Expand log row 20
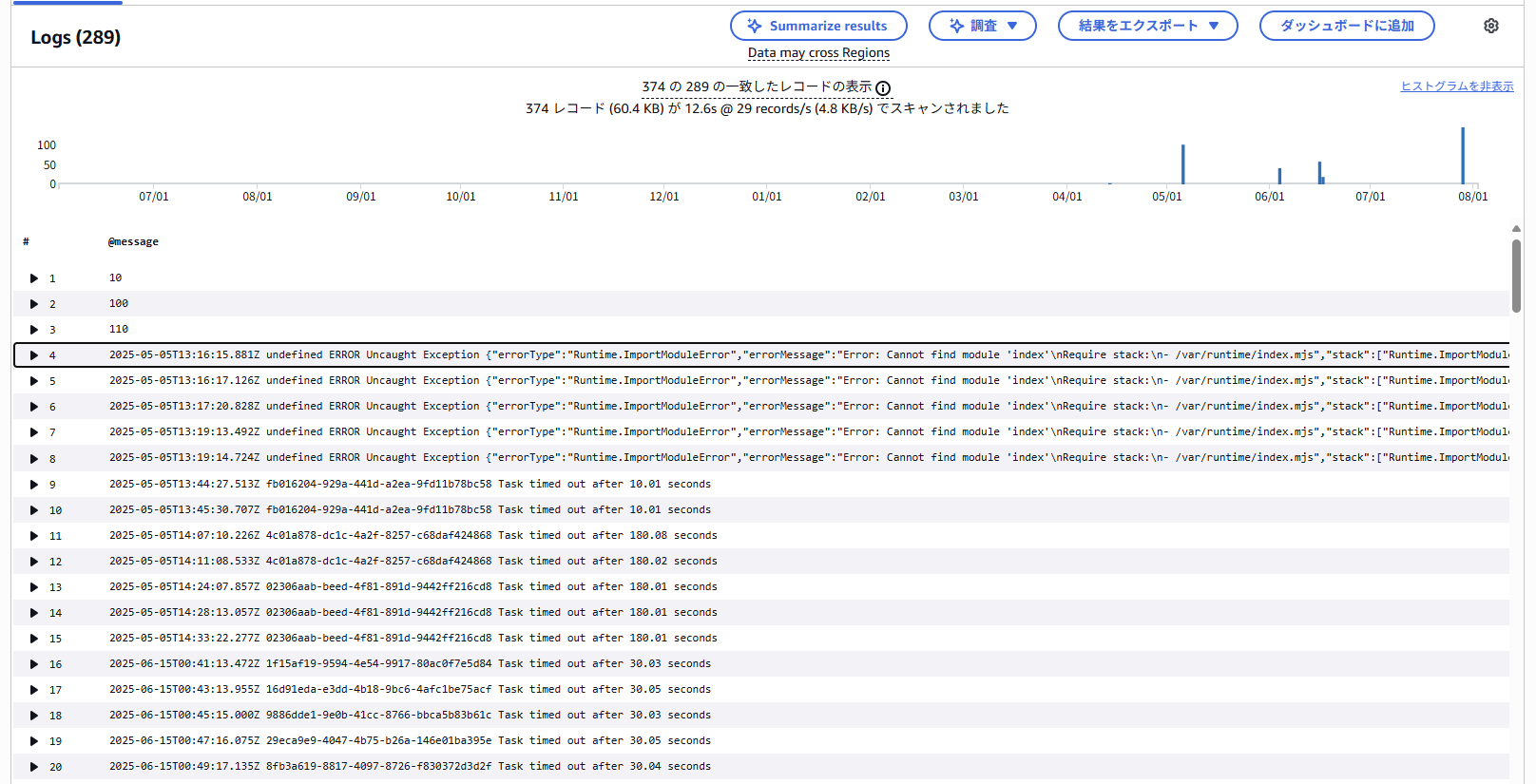 click(x=34, y=767)
